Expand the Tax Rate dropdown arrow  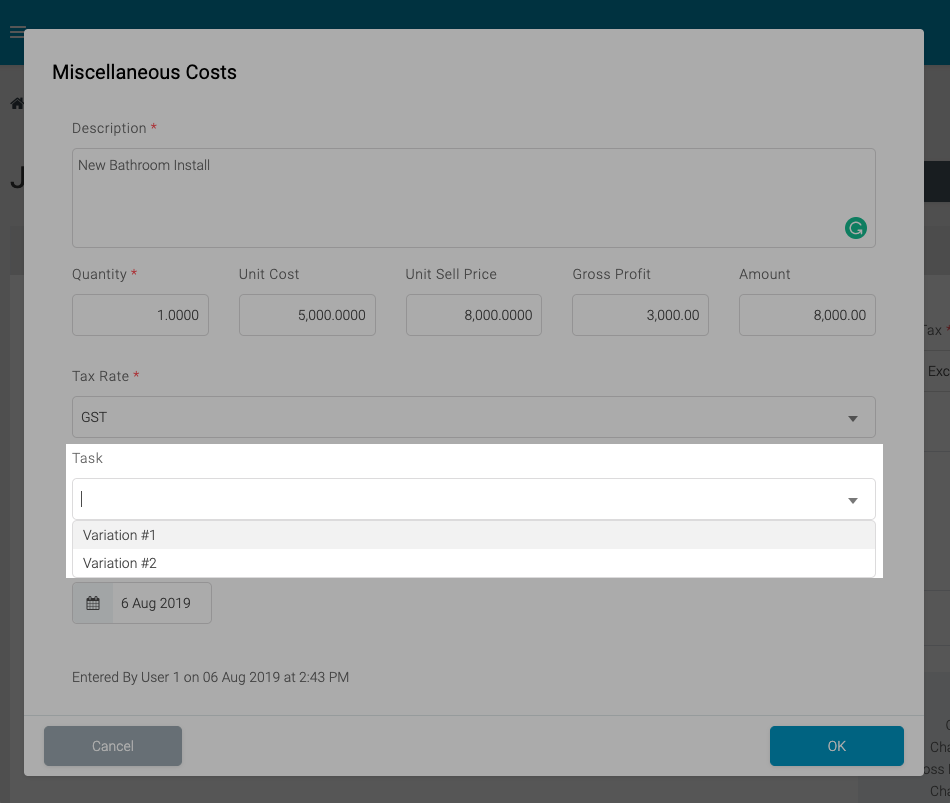point(852,418)
